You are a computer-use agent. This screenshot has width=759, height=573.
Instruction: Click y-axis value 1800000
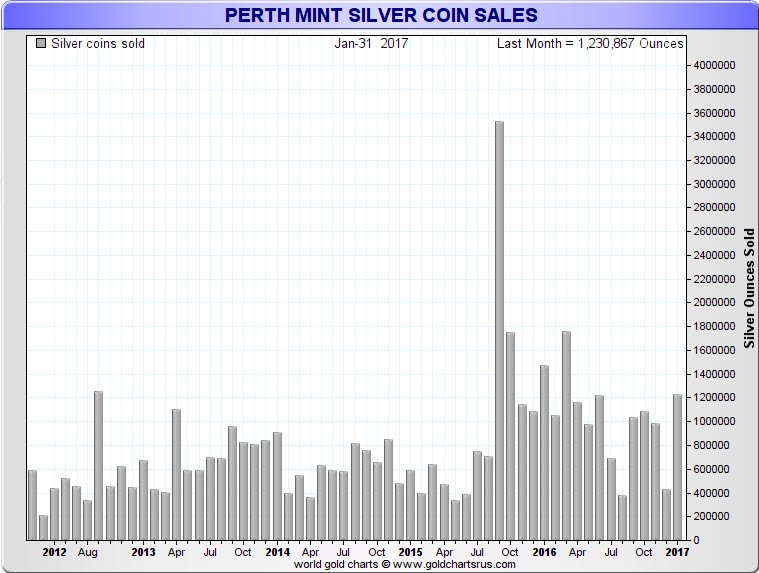tap(714, 326)
